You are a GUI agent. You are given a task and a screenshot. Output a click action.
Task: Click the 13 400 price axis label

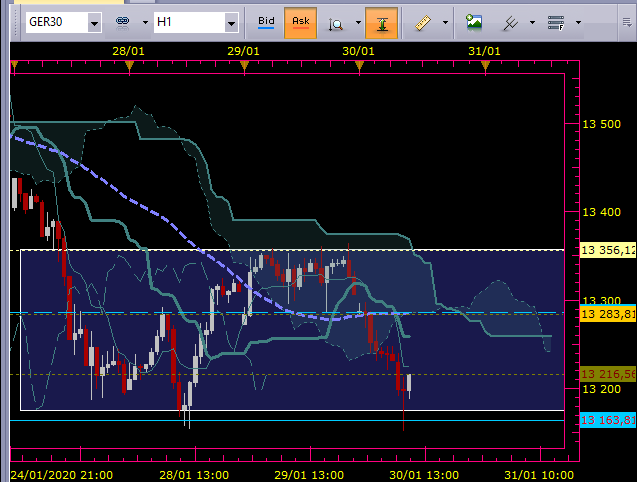click(602, 212)
